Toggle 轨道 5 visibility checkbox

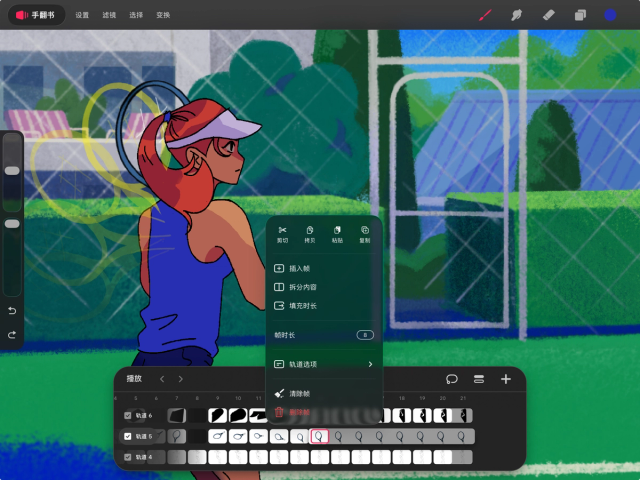(x=127, y=436)
